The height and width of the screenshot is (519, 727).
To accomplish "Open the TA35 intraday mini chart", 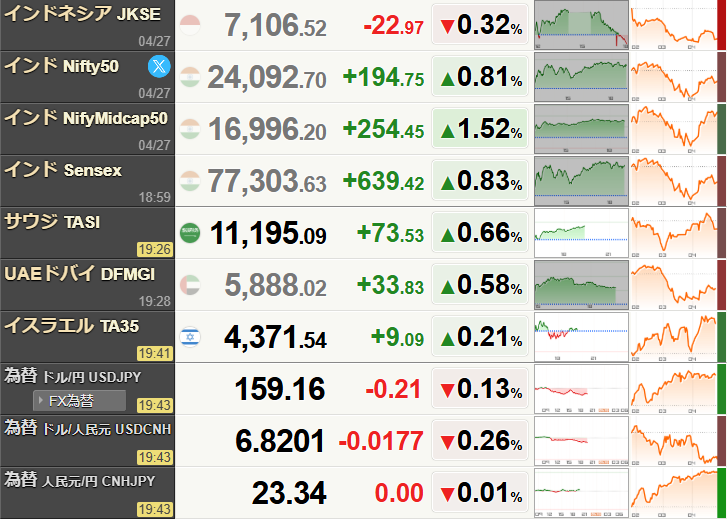I will (581, 337).
